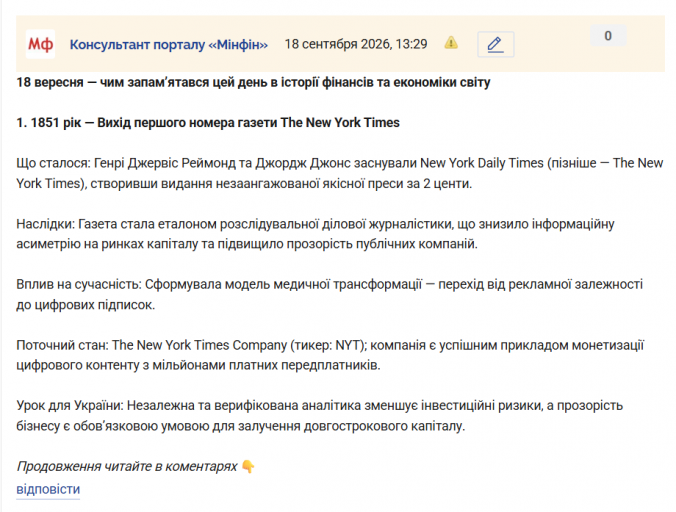Click the відповісти reply link
This screenshot has width=676, height=512.
tap(48, 489)
